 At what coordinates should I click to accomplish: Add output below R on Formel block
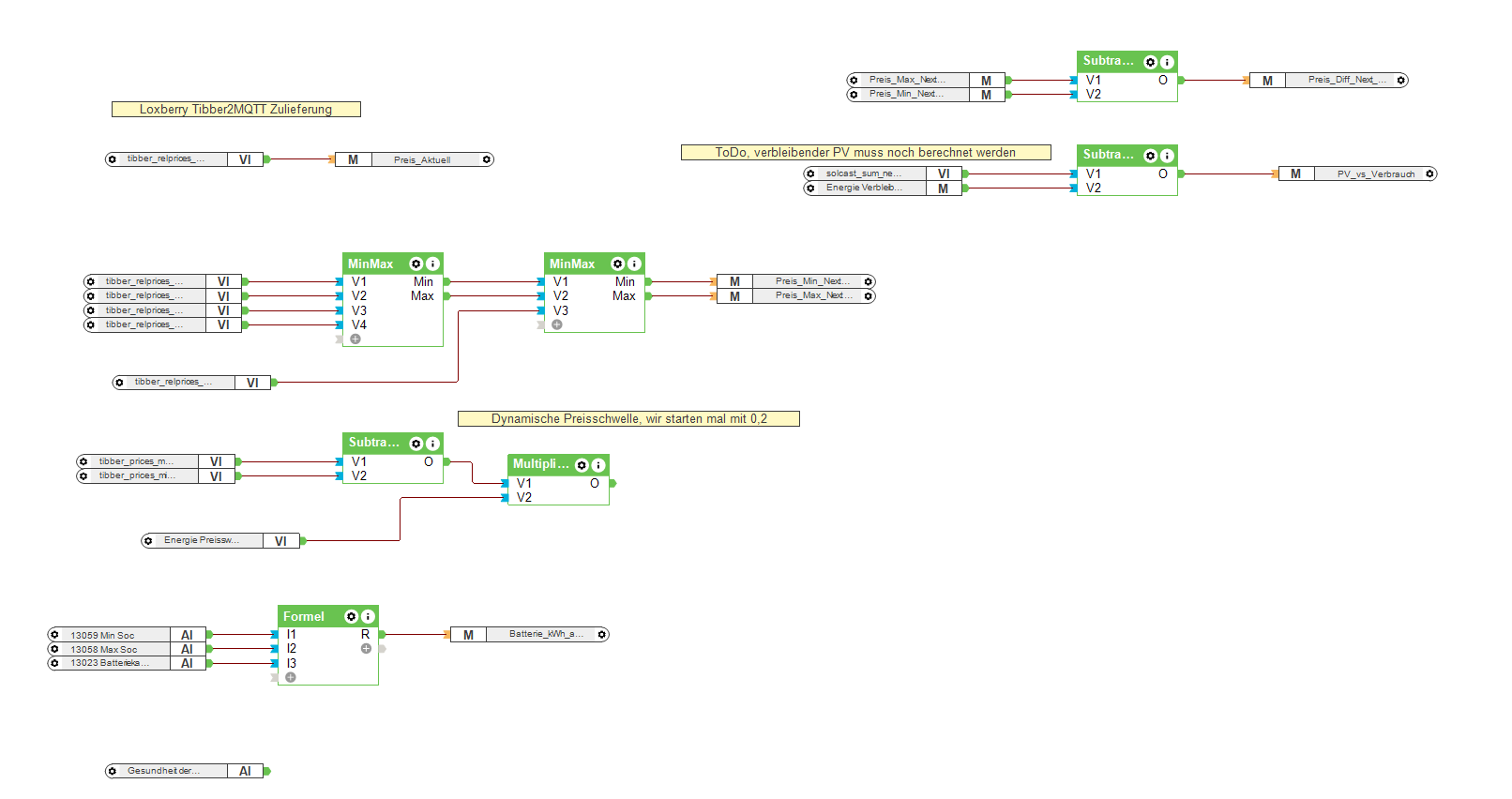[366, 649]
